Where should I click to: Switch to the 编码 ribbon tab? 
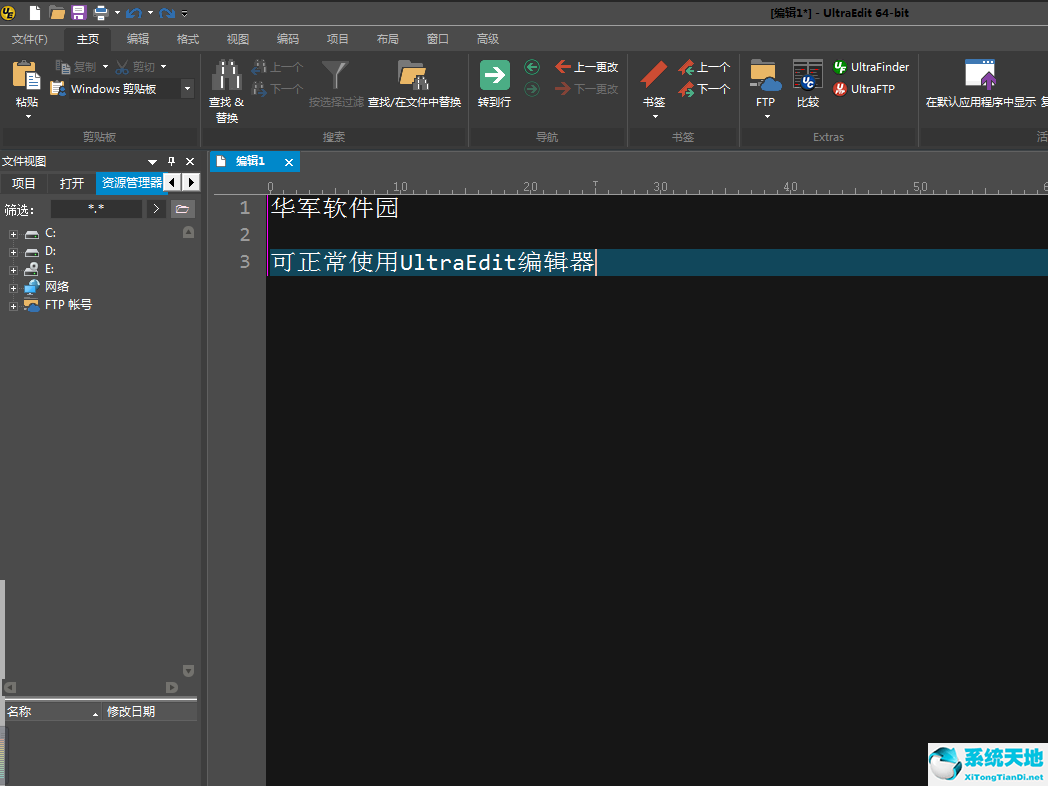point(288,39)
